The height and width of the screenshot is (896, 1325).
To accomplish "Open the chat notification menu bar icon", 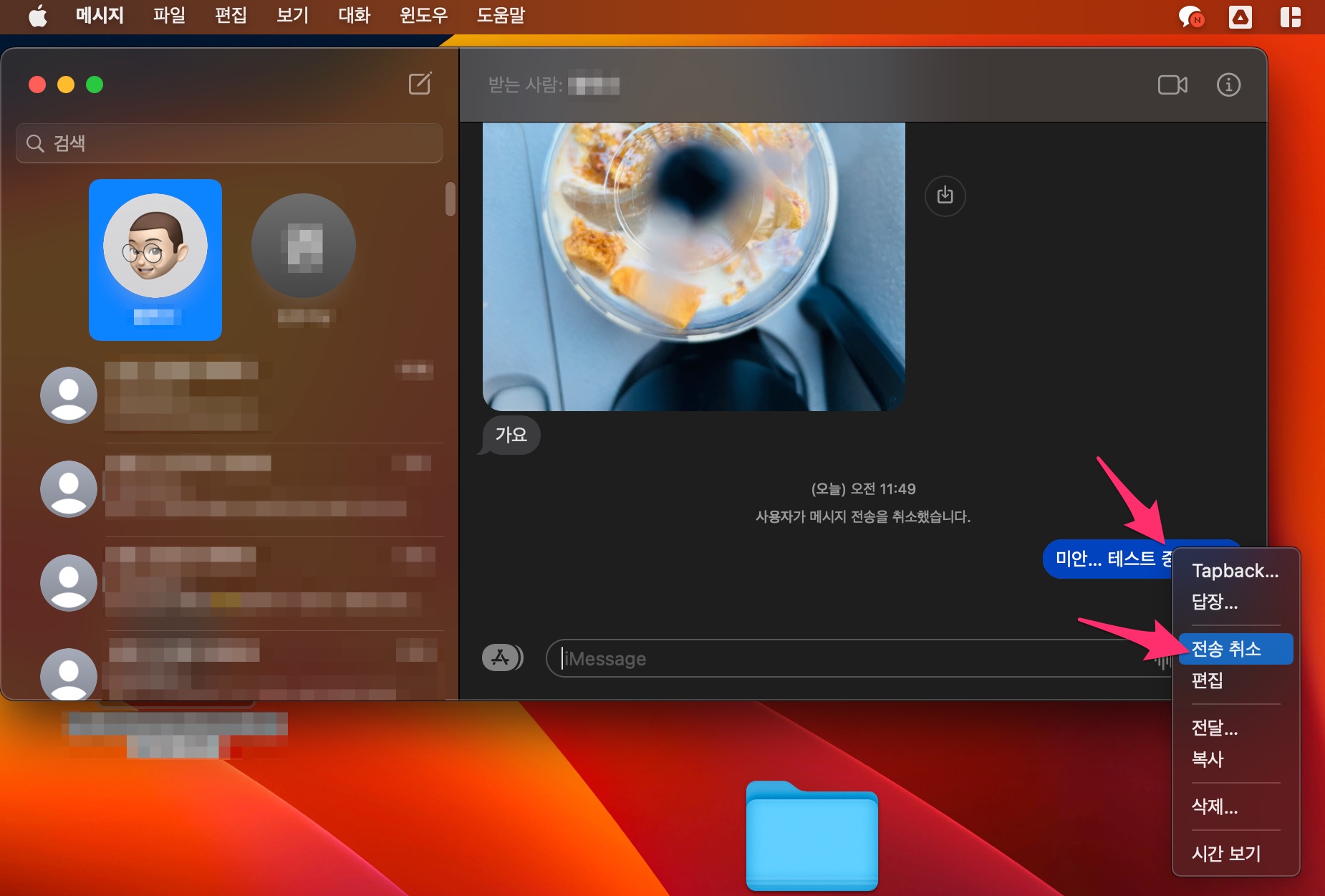I will 1191,16.
